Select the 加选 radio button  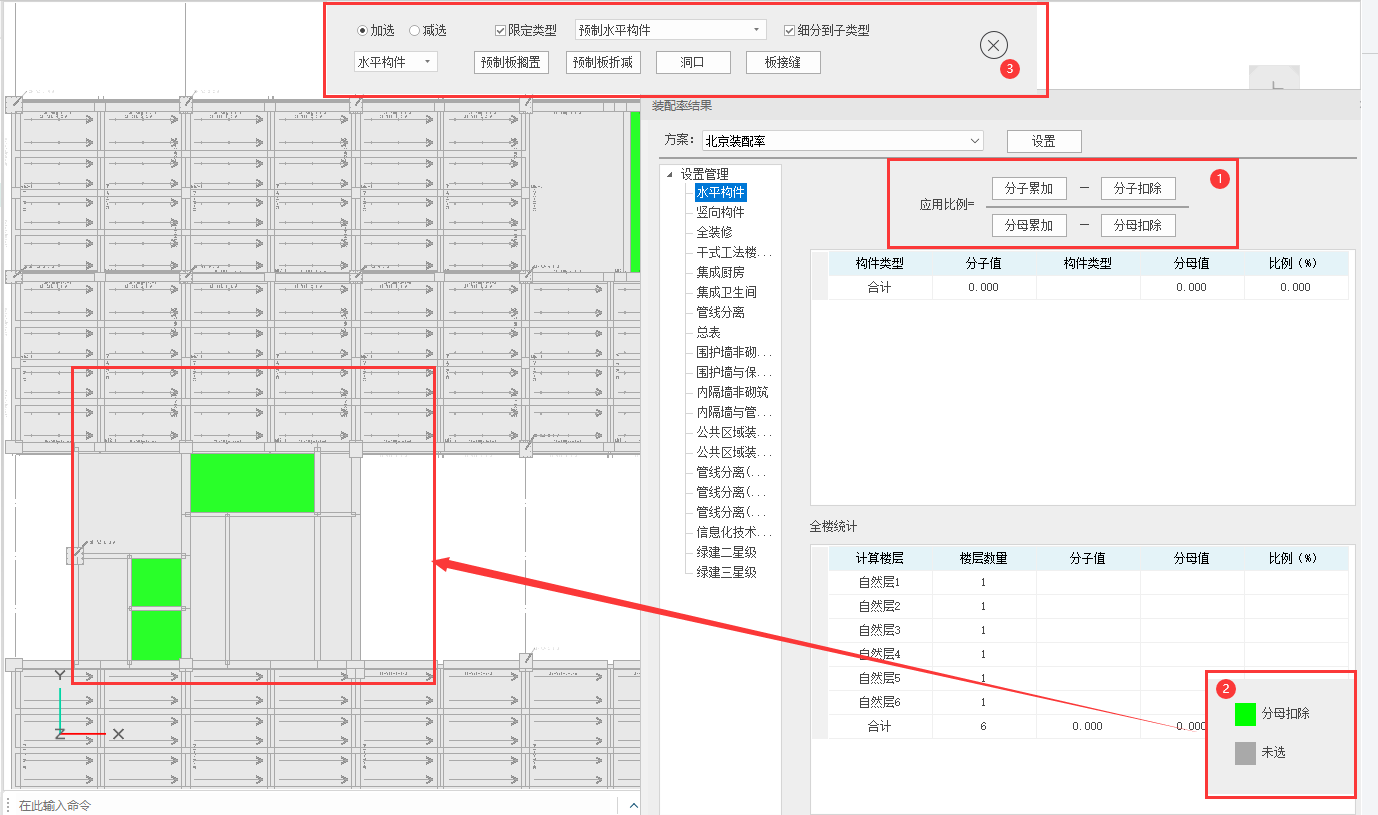coord(362,31)
